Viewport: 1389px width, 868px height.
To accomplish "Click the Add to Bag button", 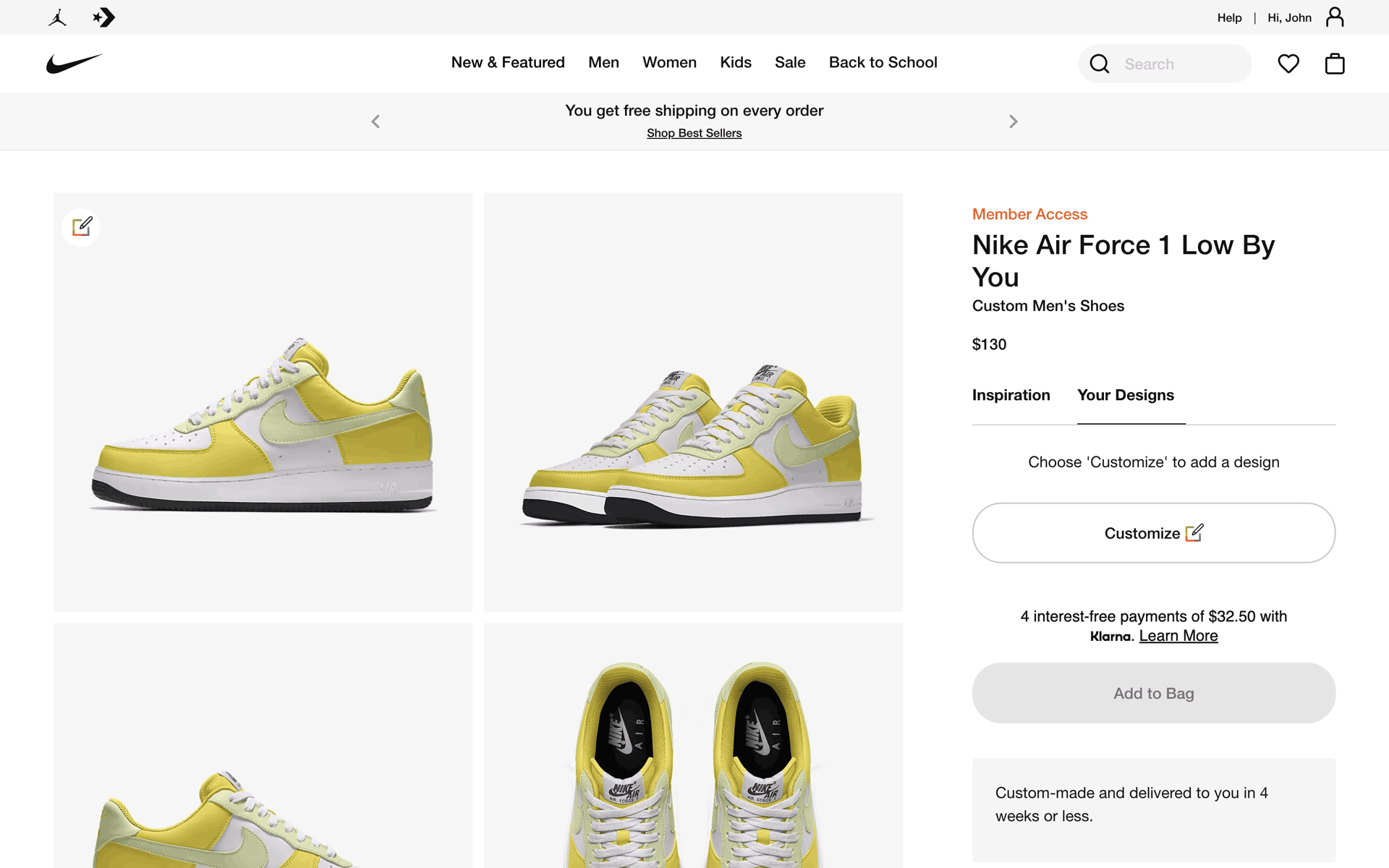I will 1154,693.
